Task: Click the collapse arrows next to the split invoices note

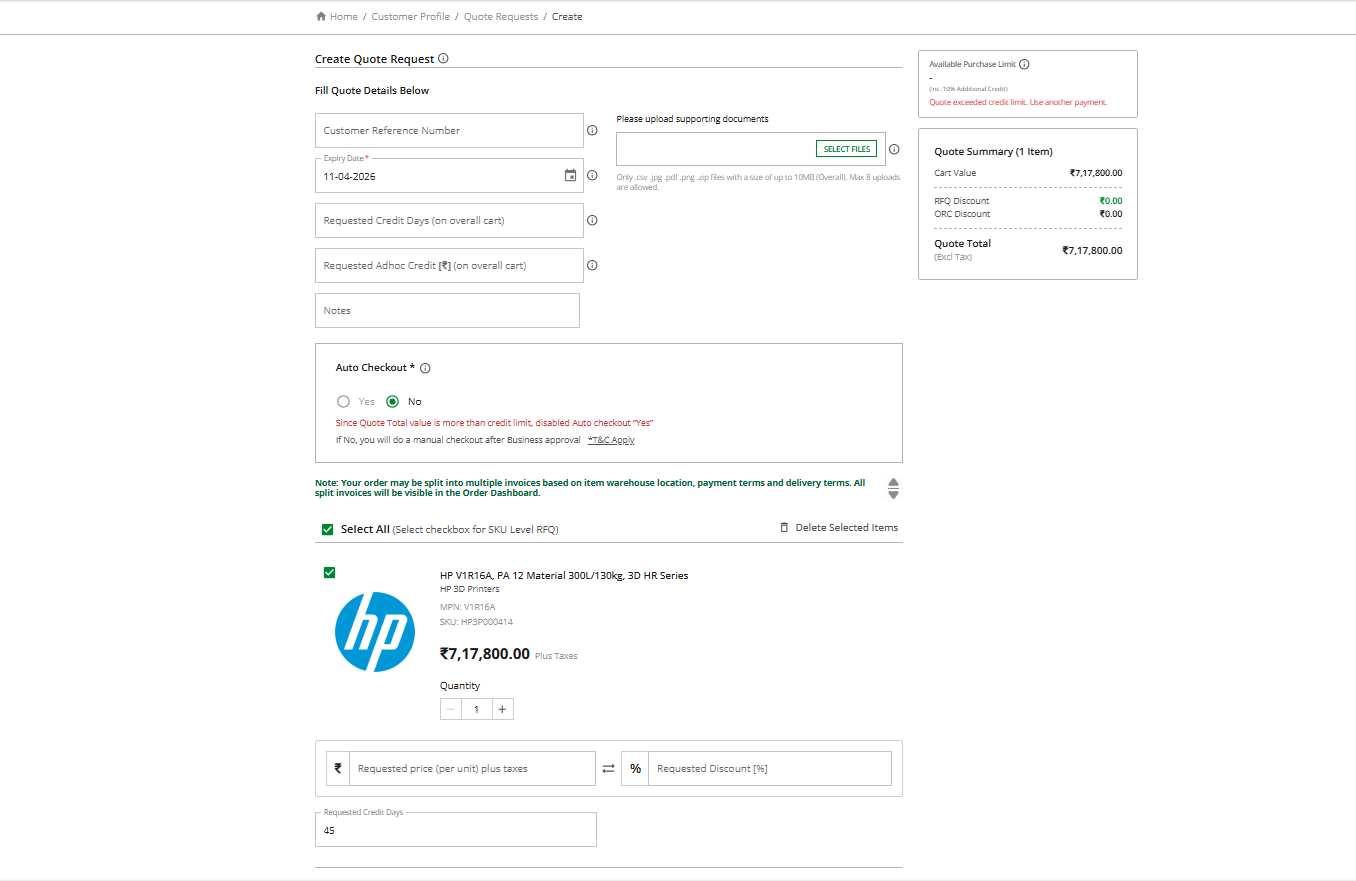Action: (x=893, y=488)
